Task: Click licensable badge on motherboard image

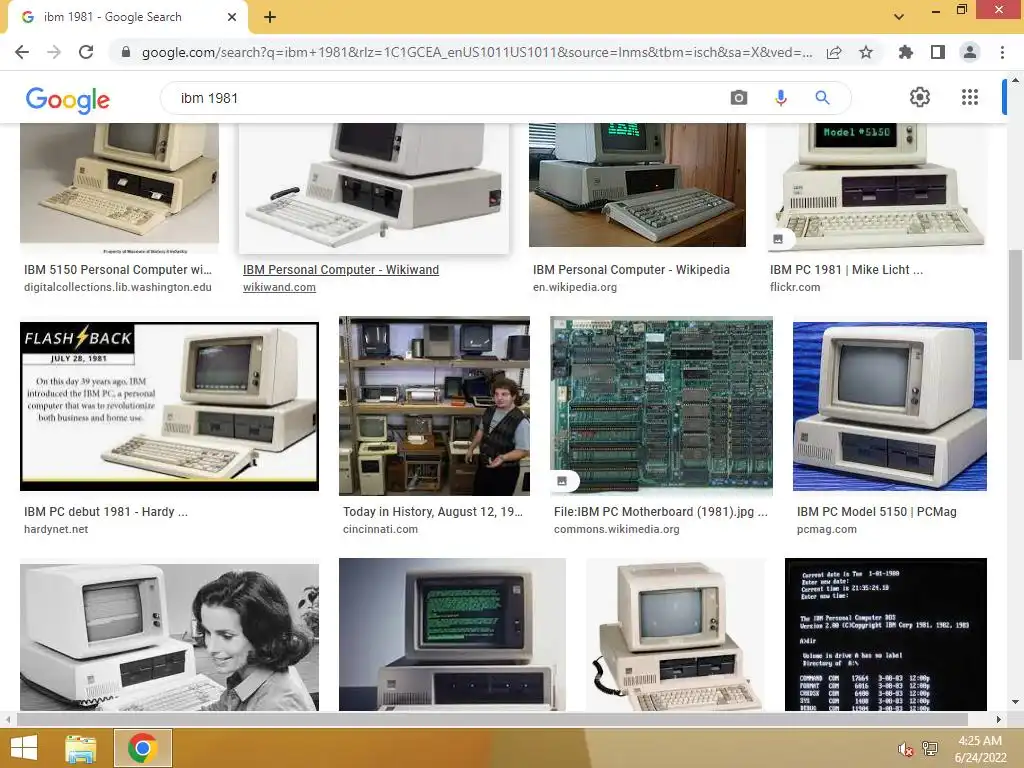Action: pos(562,481)
